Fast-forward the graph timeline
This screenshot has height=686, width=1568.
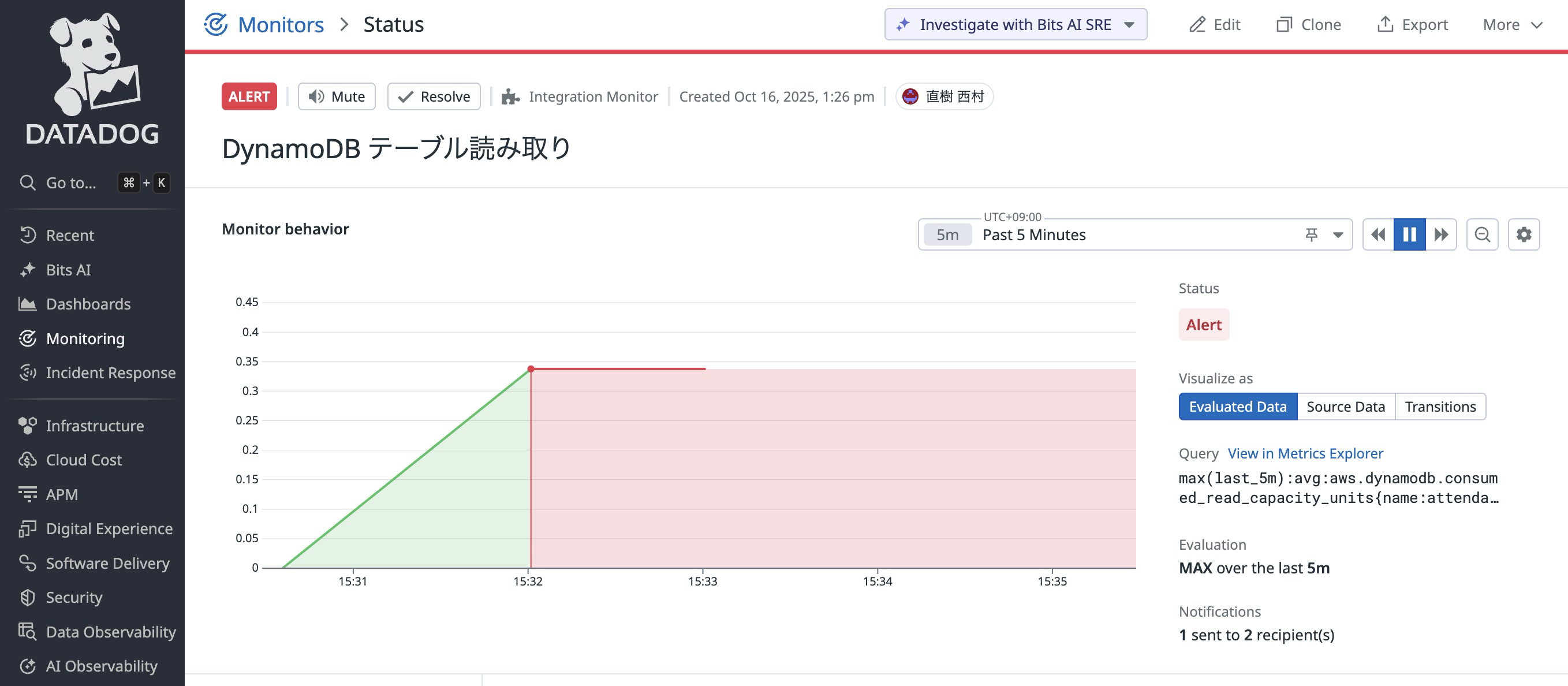tap(1441, 234)
